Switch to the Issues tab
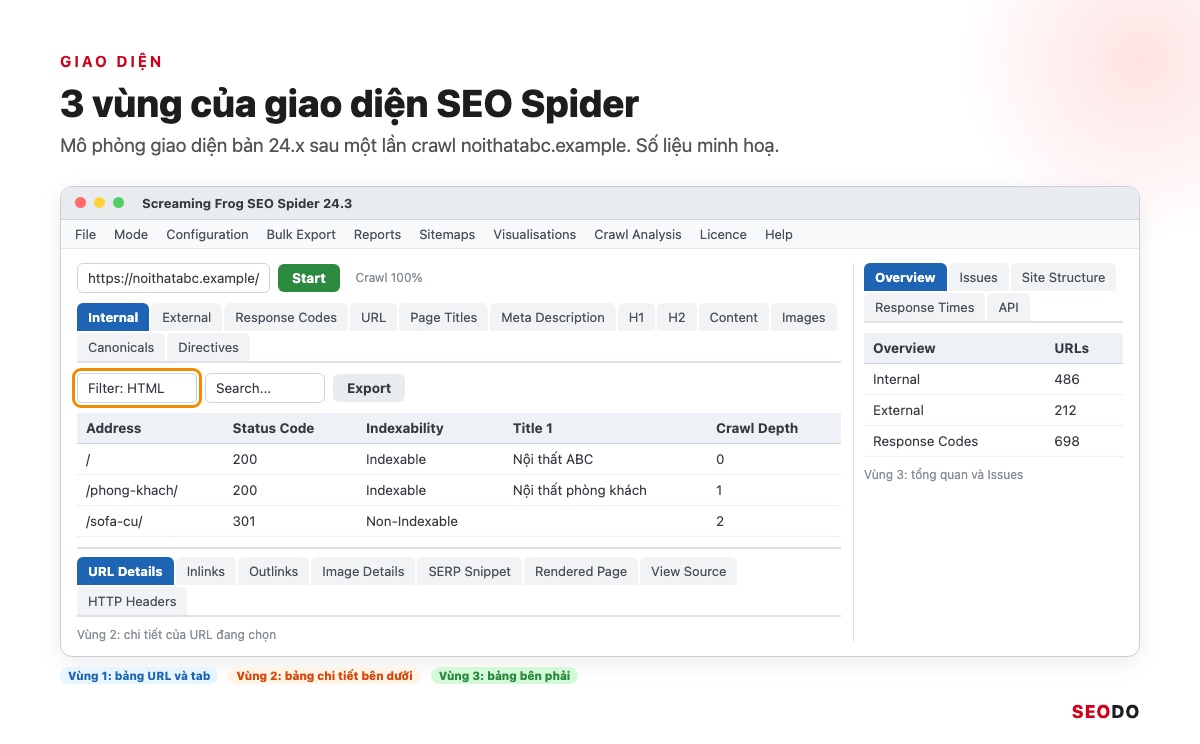 click(978, 278)
